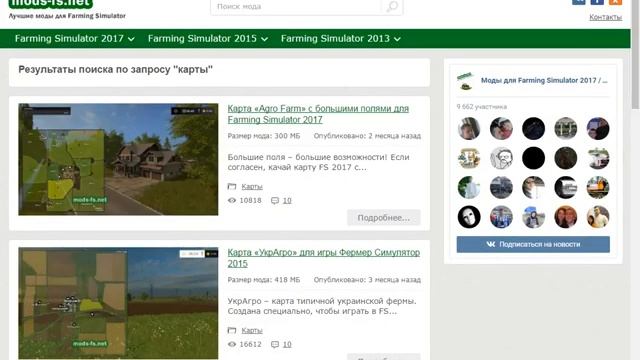640x360 pixels.
Task: Click the search magnifier icon
Action: [x=392, y=6]
